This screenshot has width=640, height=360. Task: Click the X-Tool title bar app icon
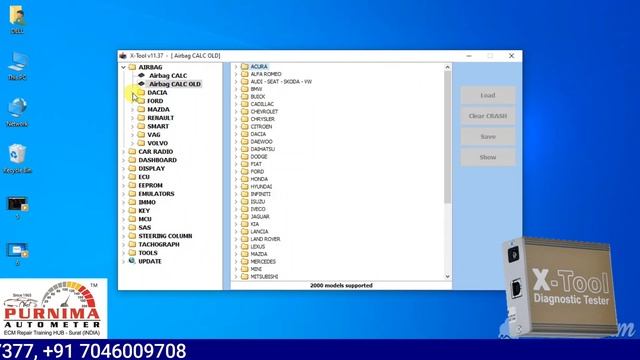tap(123, 56)
